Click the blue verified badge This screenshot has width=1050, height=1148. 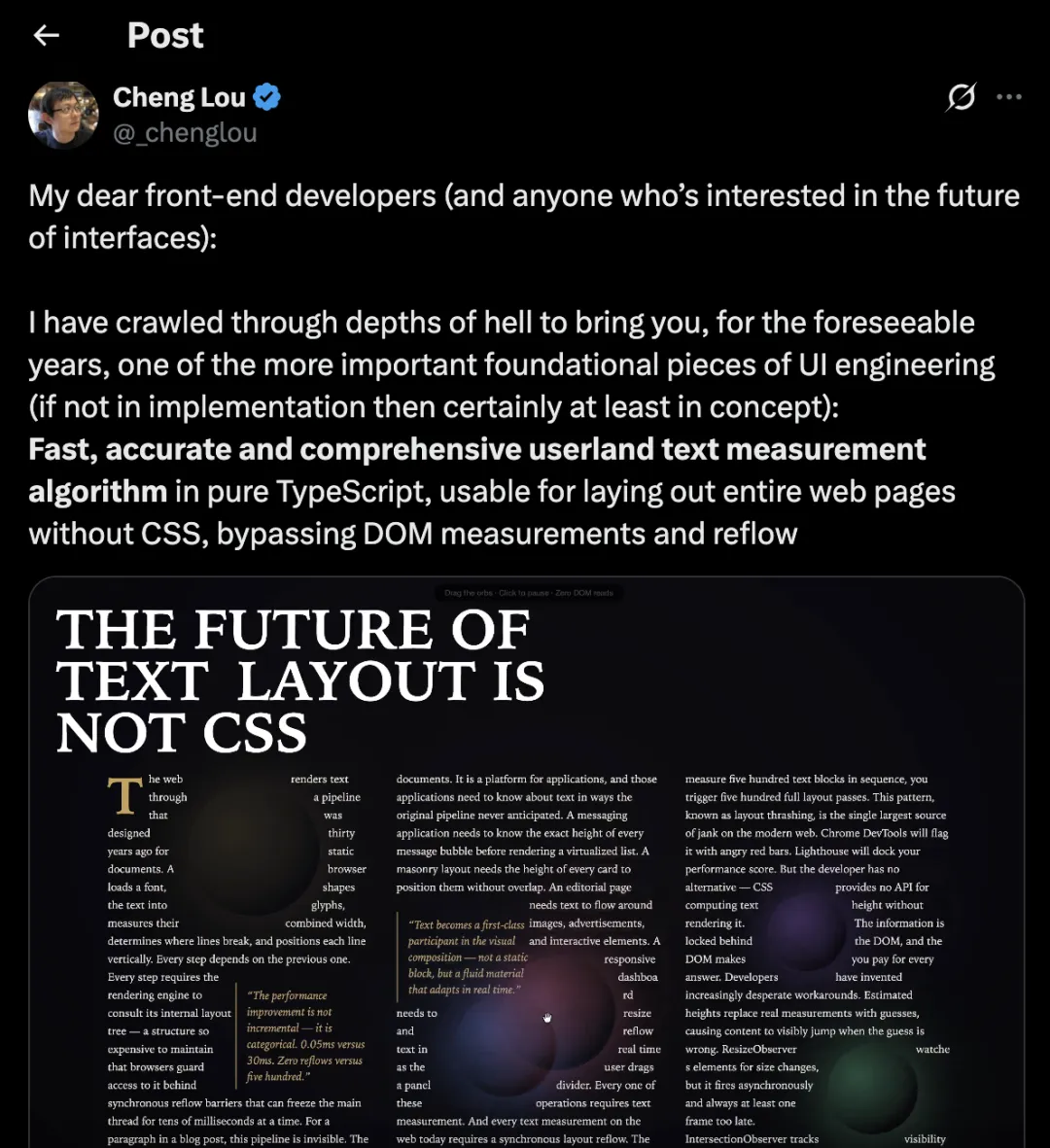click(x=267, y=97)
